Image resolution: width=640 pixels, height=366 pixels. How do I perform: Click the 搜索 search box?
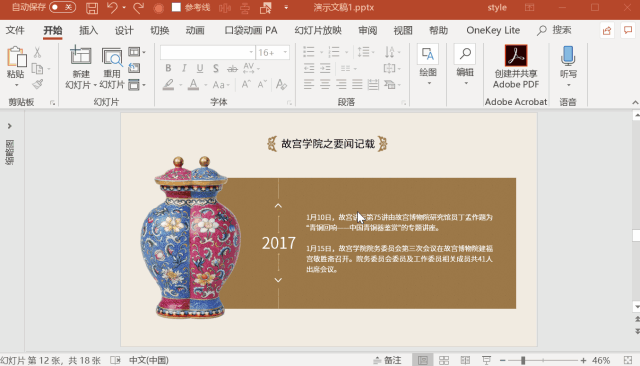pyautogui.click(x=554, y=30)
